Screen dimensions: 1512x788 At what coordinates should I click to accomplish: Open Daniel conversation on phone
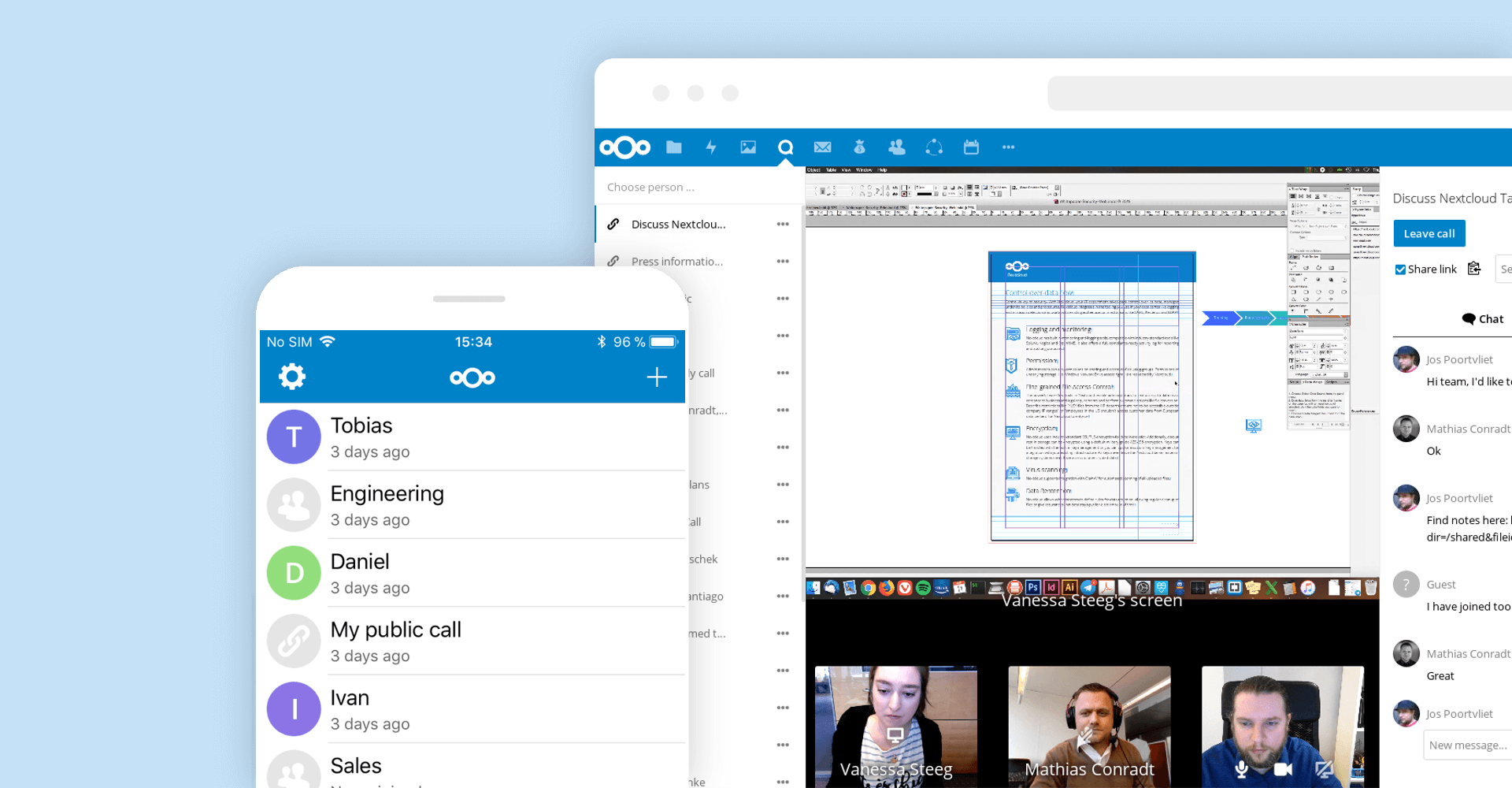472,574
